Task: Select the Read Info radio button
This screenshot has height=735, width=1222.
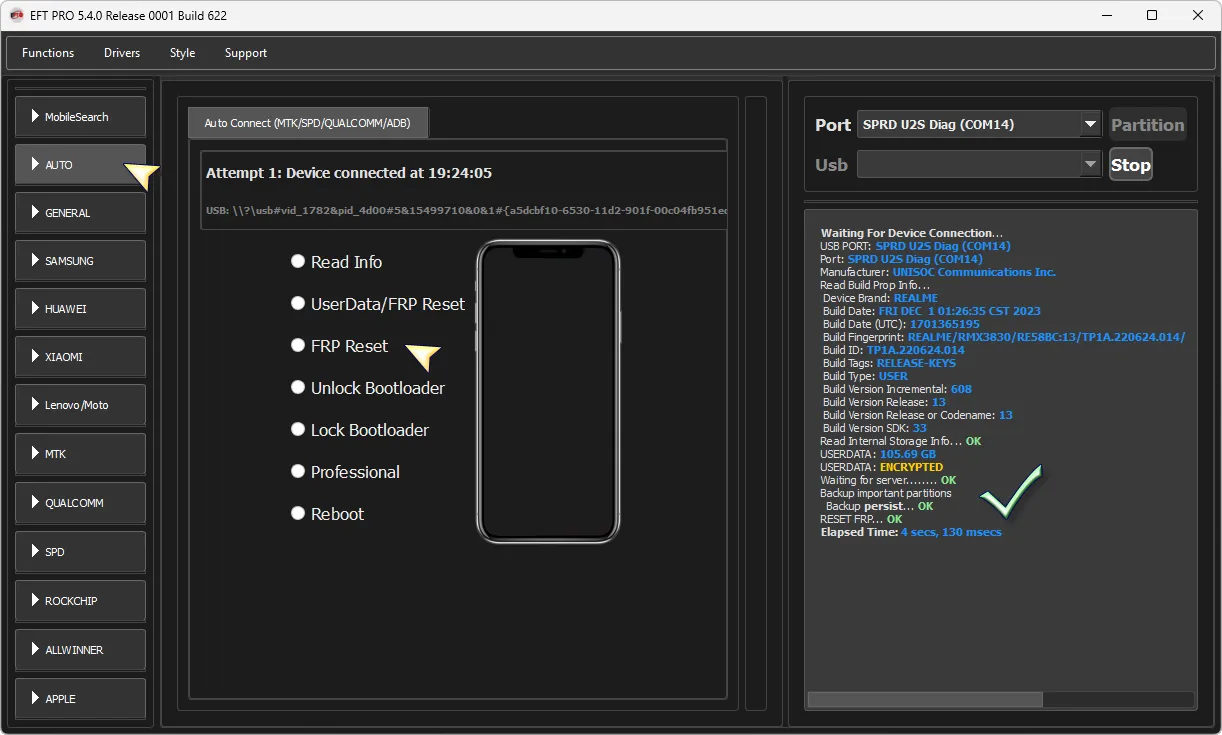Action: [x=298, y=261]
